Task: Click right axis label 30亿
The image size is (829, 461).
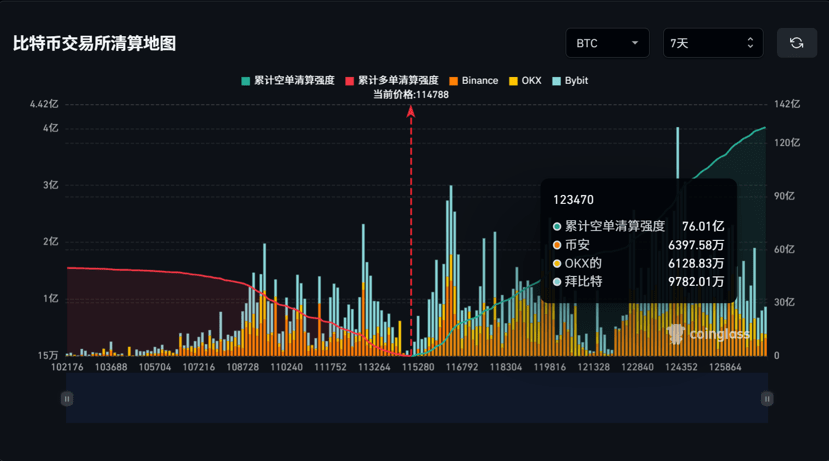Action: (784, 302)
